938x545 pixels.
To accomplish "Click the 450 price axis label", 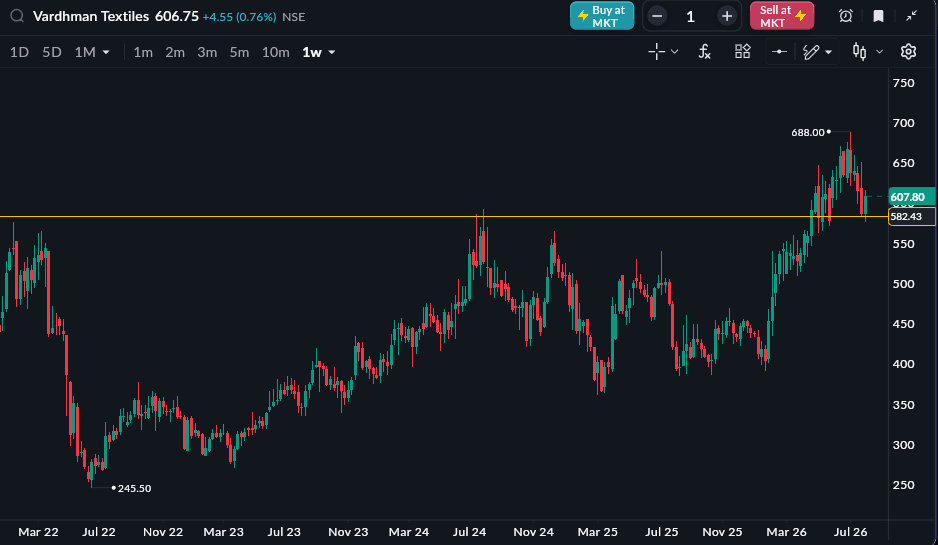I will [x=903, y=324].
